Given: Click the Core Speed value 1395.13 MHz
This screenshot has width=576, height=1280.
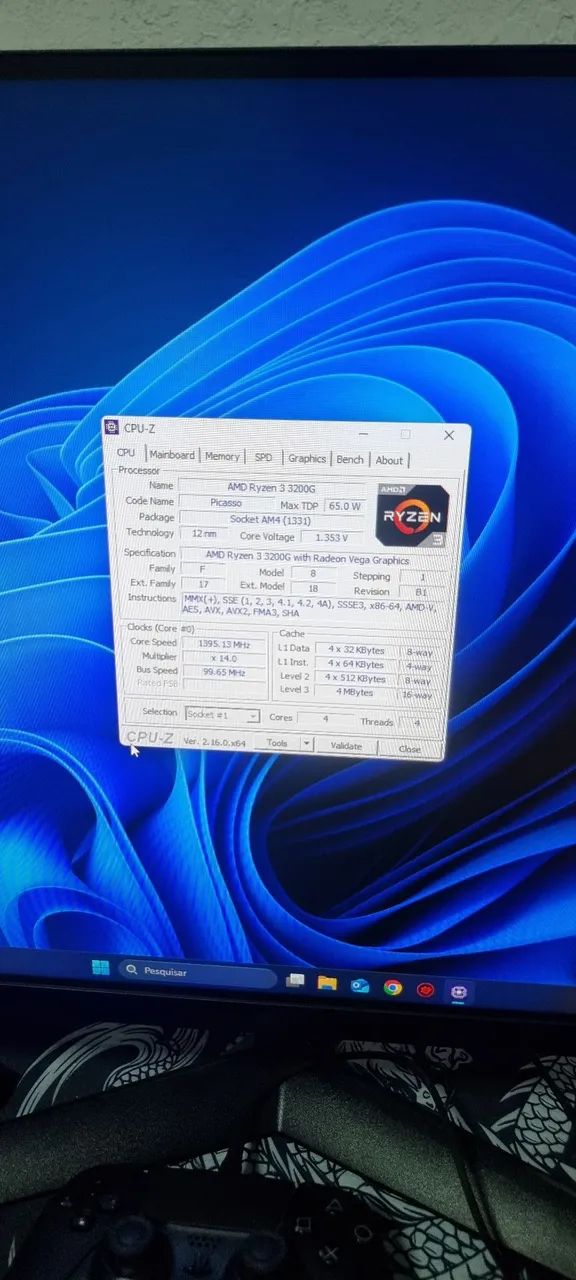Looking at the screenshot, I should (224, 644).
